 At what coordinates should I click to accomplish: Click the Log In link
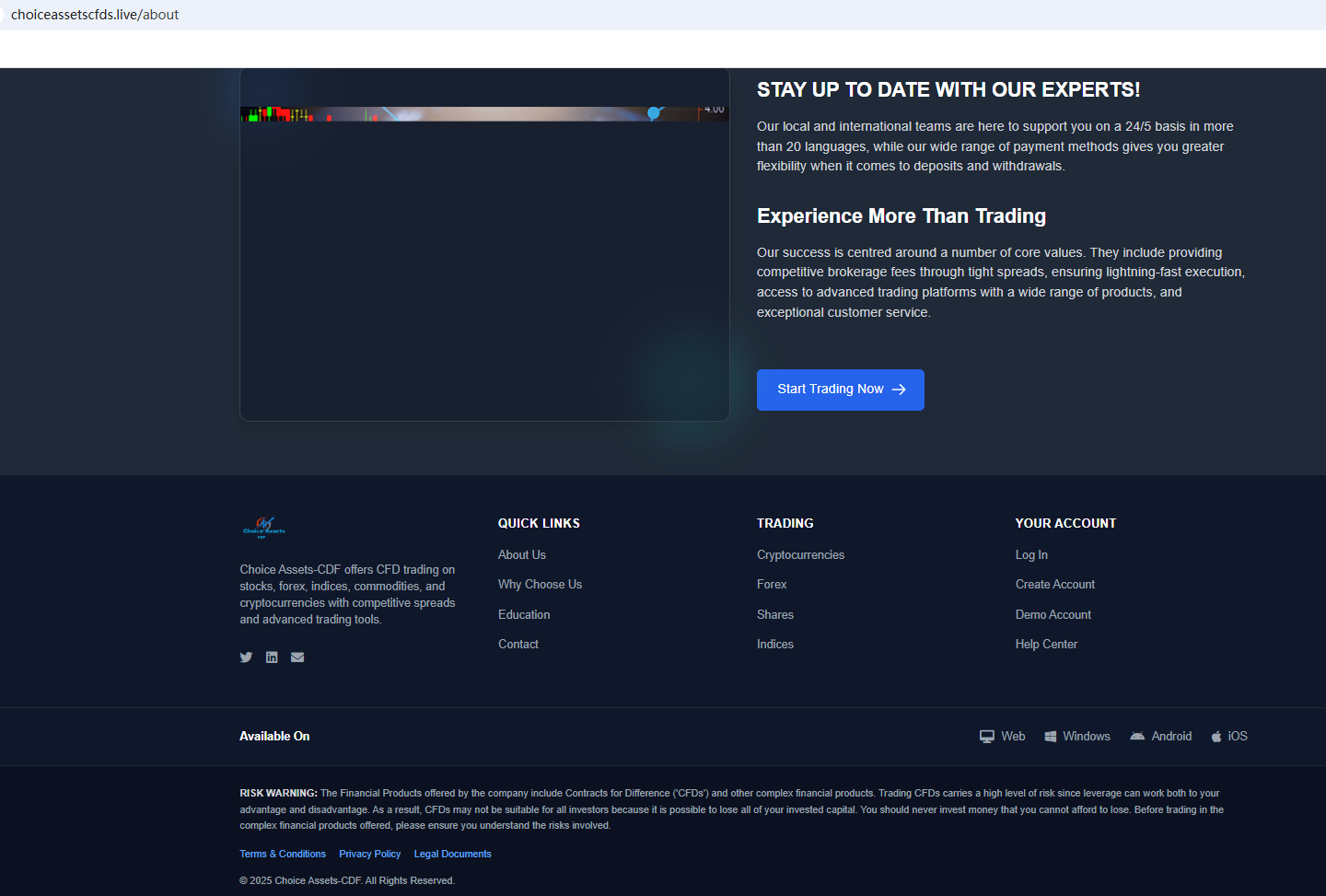(1031, 555)
